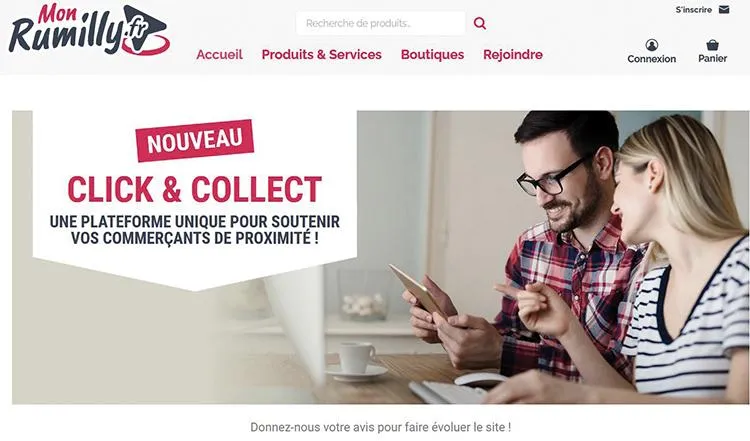Open the Rejoindre menu

coord(513,55)
